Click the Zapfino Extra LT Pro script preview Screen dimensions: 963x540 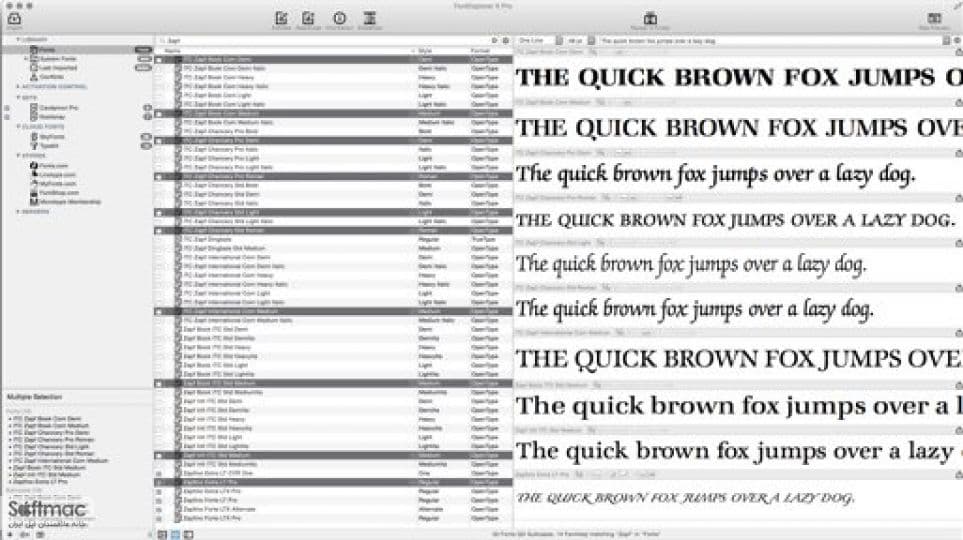(685, 498)
